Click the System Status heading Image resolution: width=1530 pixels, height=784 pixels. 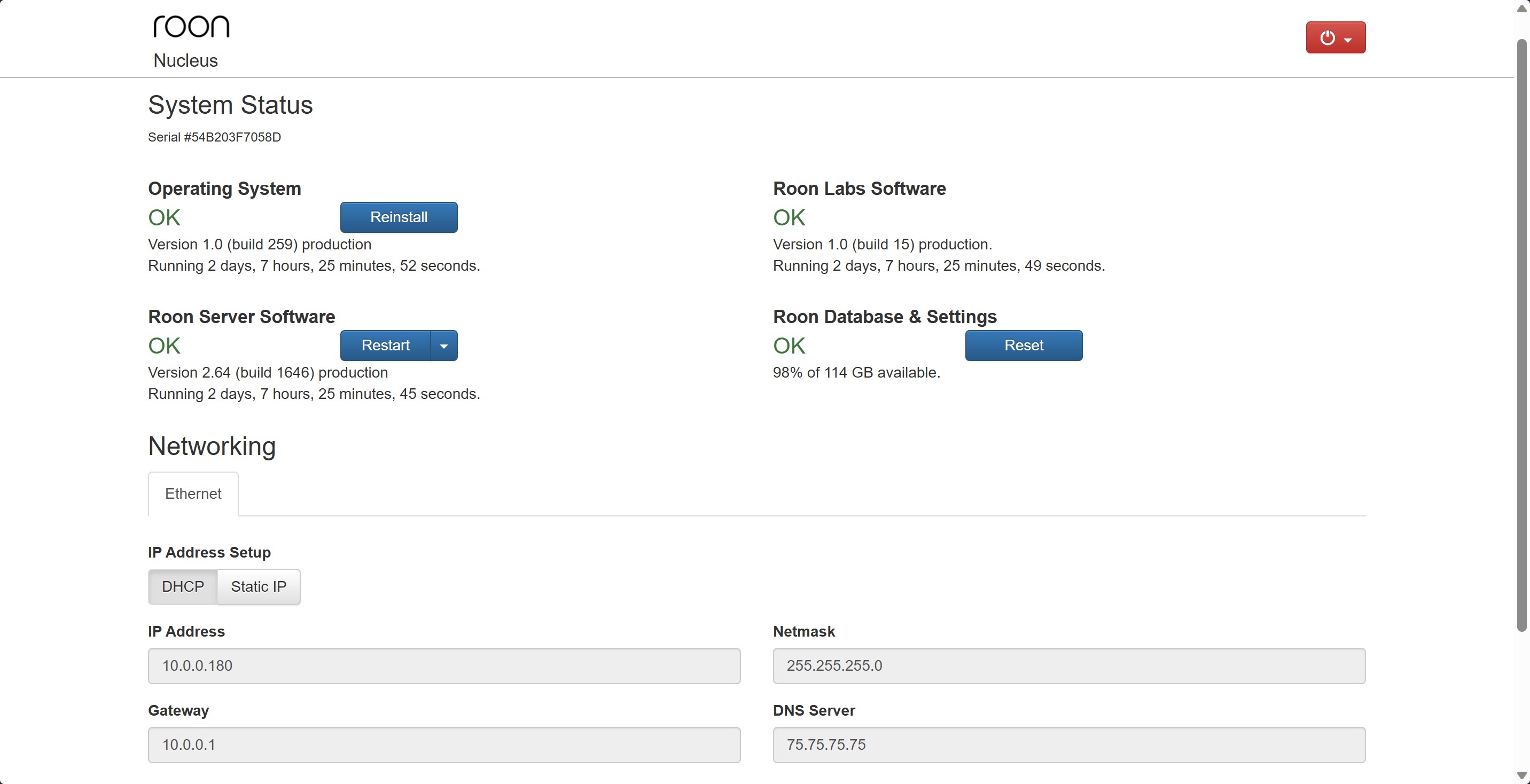click(230, 105)
